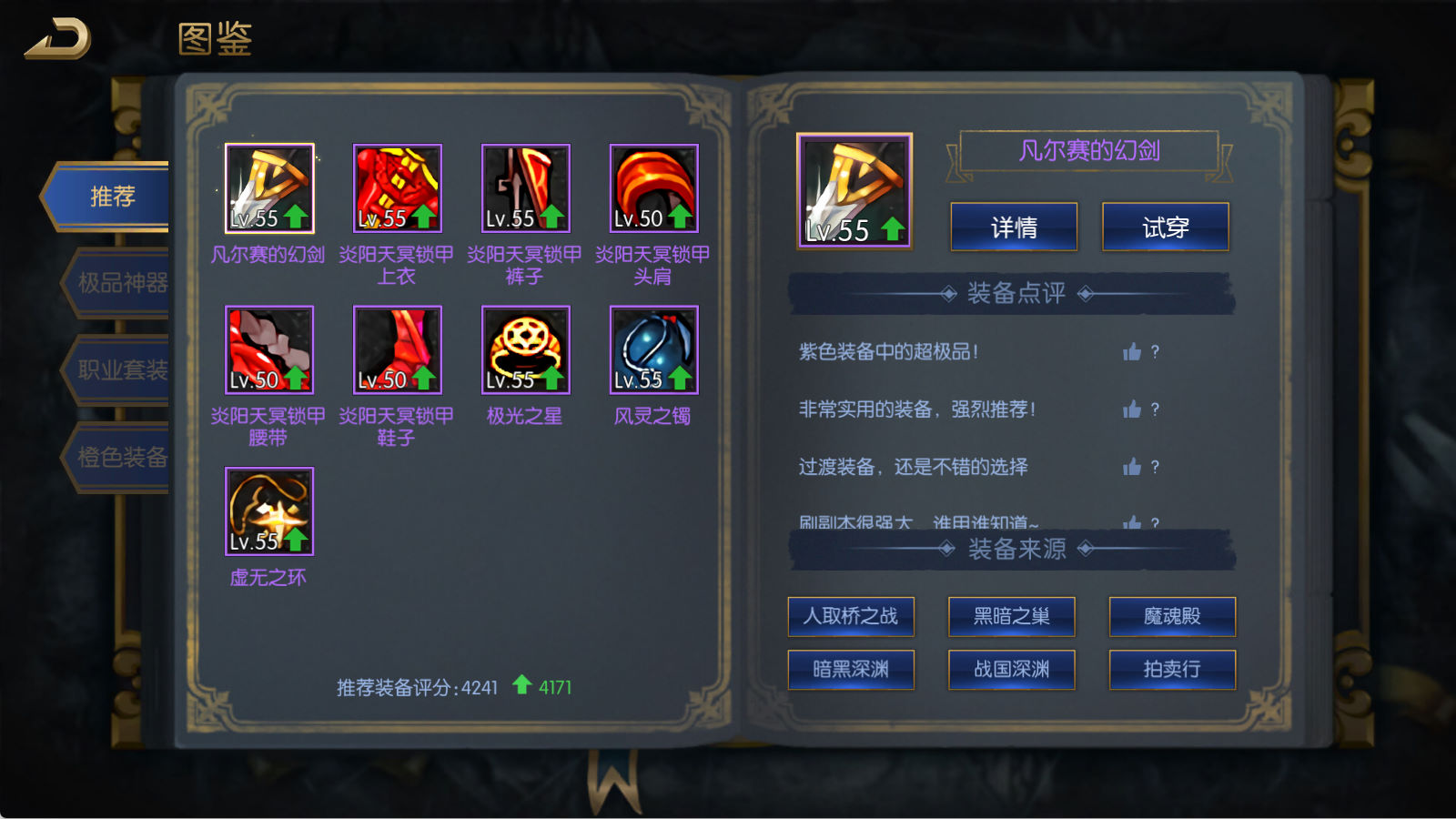Click the back arrow icon
Viewport: 1456px width, 819px height.
[x=58, y=38]
